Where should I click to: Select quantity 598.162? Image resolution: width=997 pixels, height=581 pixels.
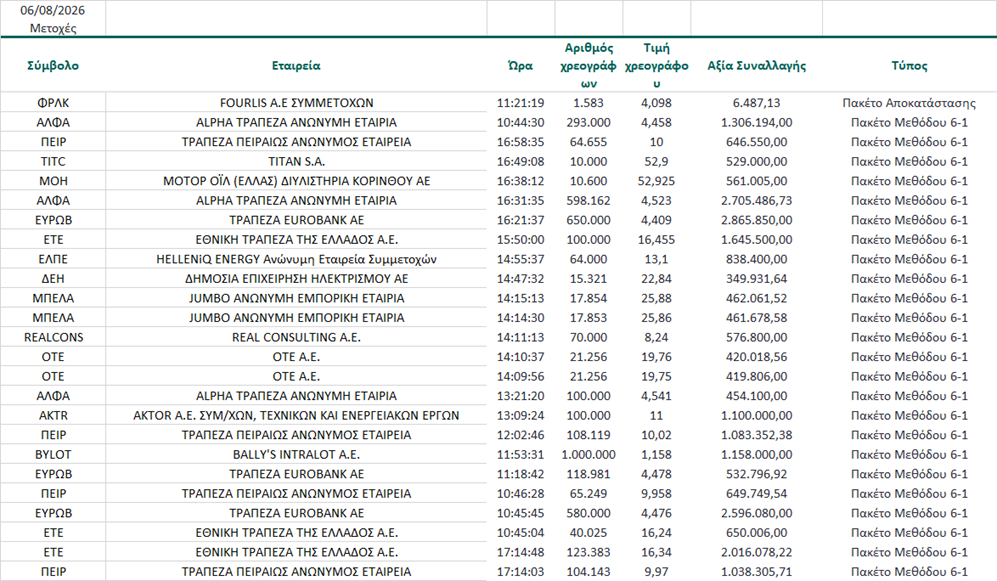(x=589, y=200)
